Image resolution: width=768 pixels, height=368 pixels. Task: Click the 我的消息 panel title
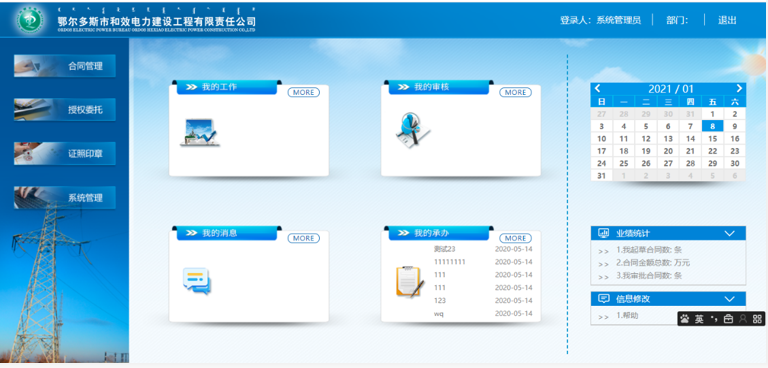point(219,233)
